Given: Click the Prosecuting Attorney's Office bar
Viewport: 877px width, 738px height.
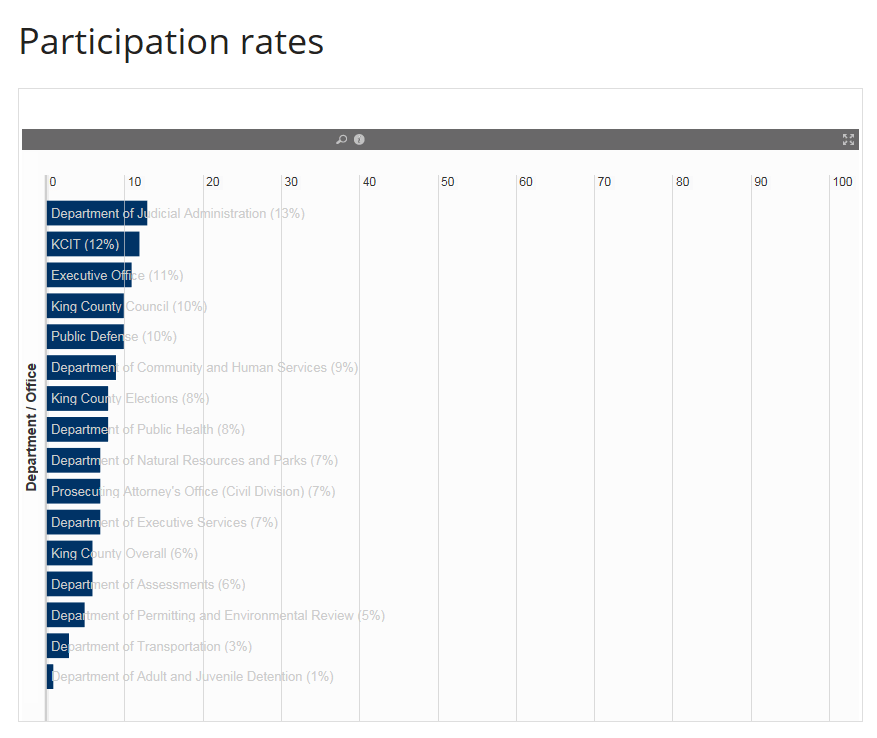Looking at the screenshot, I should pyautogui.click(x=73, y=492).
